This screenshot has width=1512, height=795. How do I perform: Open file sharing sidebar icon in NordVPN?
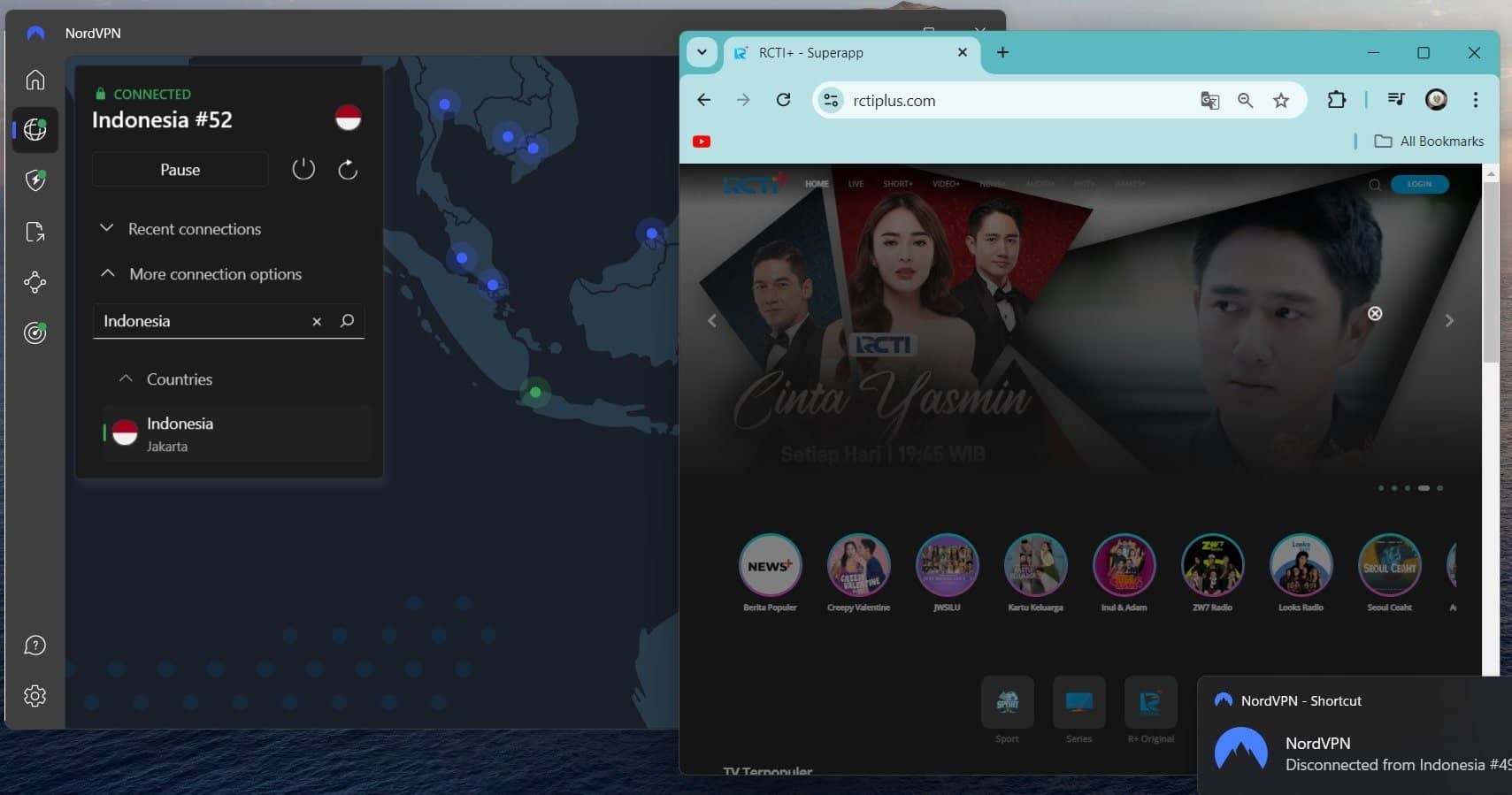pos(35,232)
